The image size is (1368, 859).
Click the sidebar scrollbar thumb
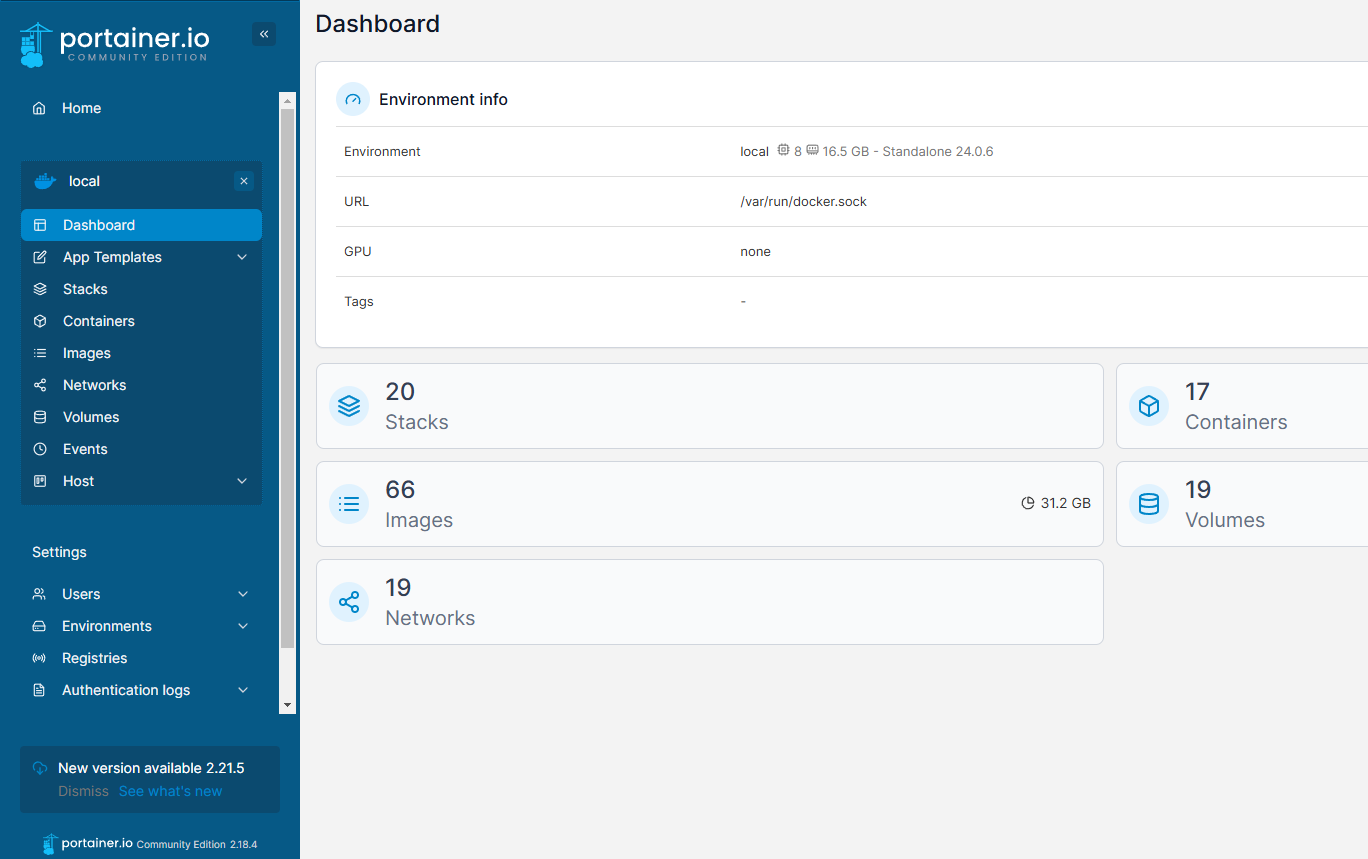coord(288,379)
